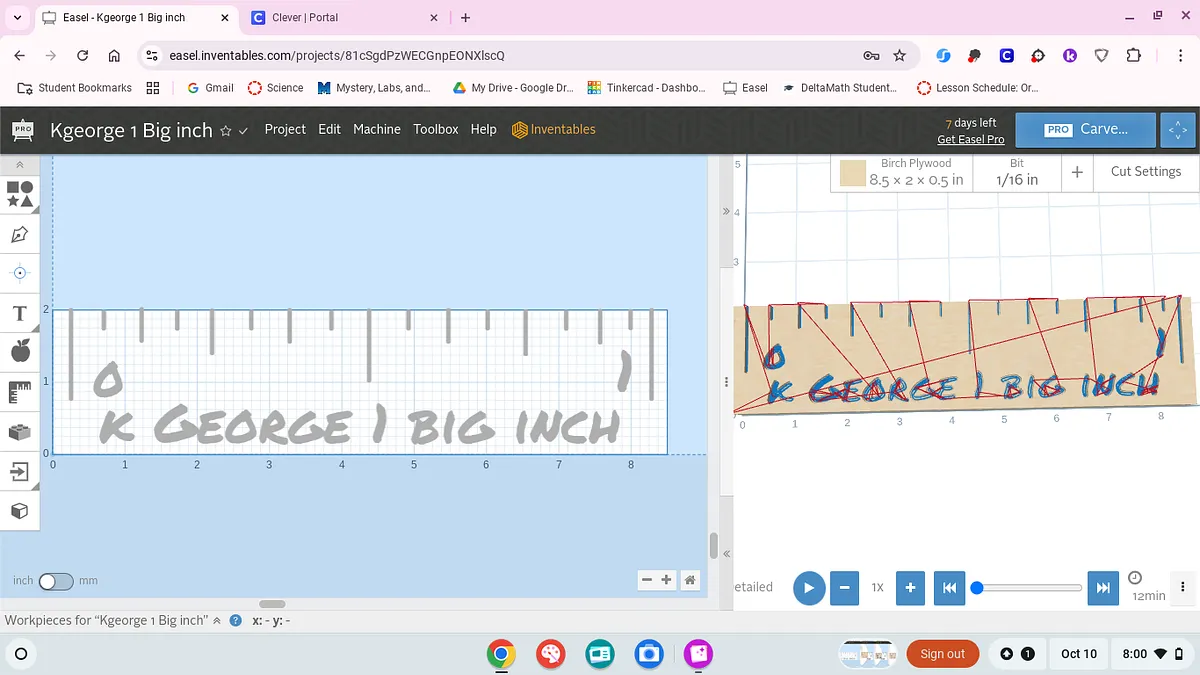Reset canvas view with home icon
Viewport: 1200px width, 675px height.
tap(689, 580)
